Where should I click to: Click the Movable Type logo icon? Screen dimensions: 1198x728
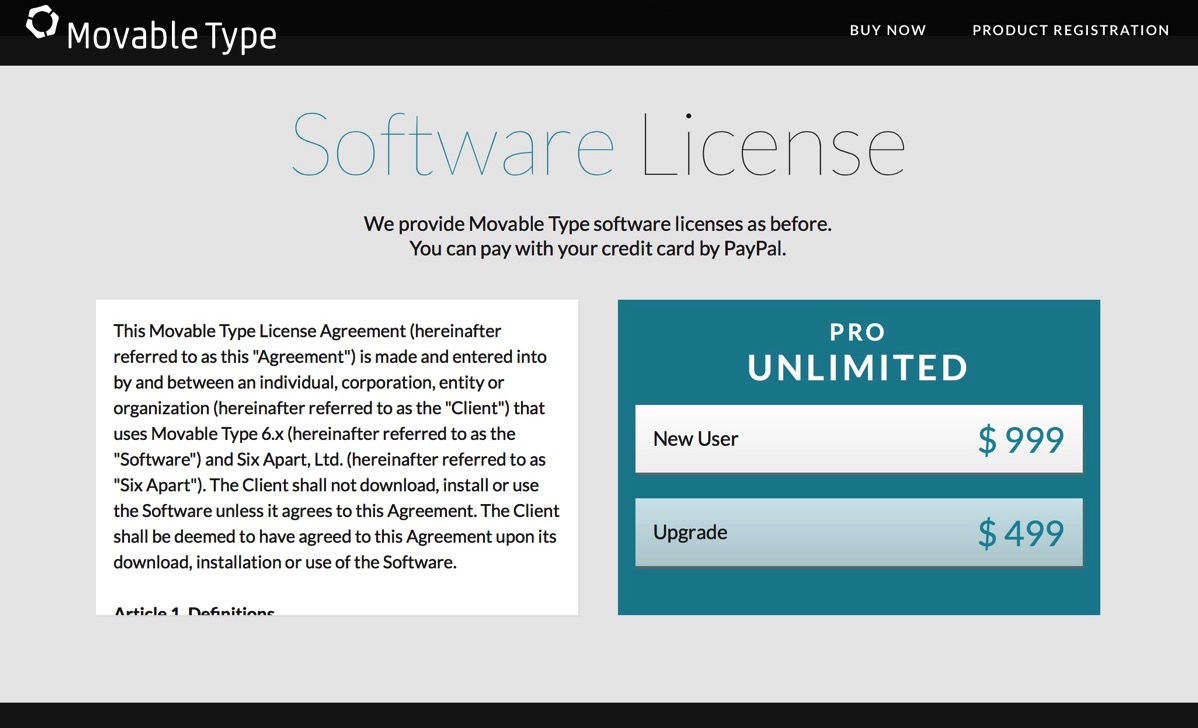point(41,22)
